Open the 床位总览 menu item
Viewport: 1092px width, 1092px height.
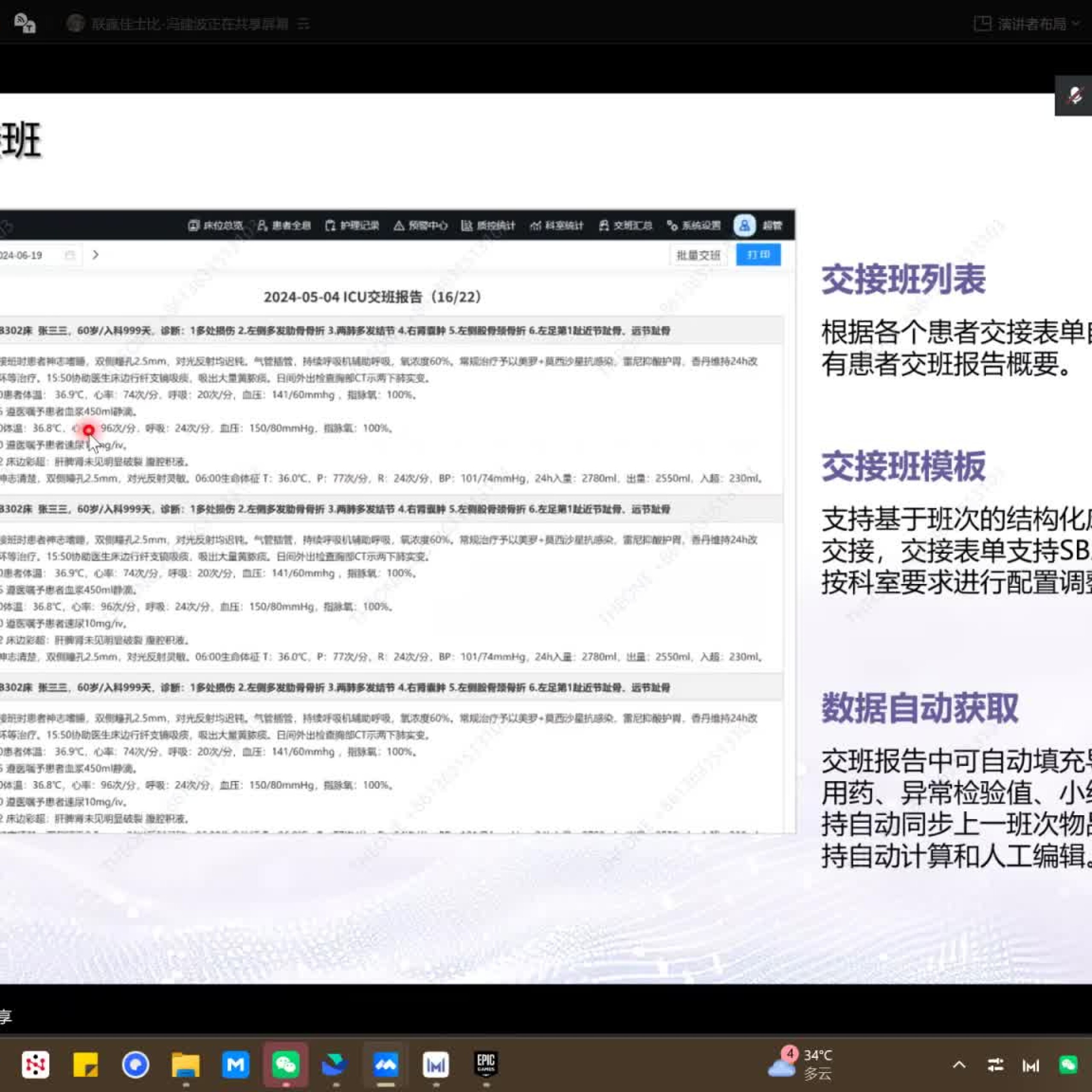pyautogui.click(x=215, y=226)
